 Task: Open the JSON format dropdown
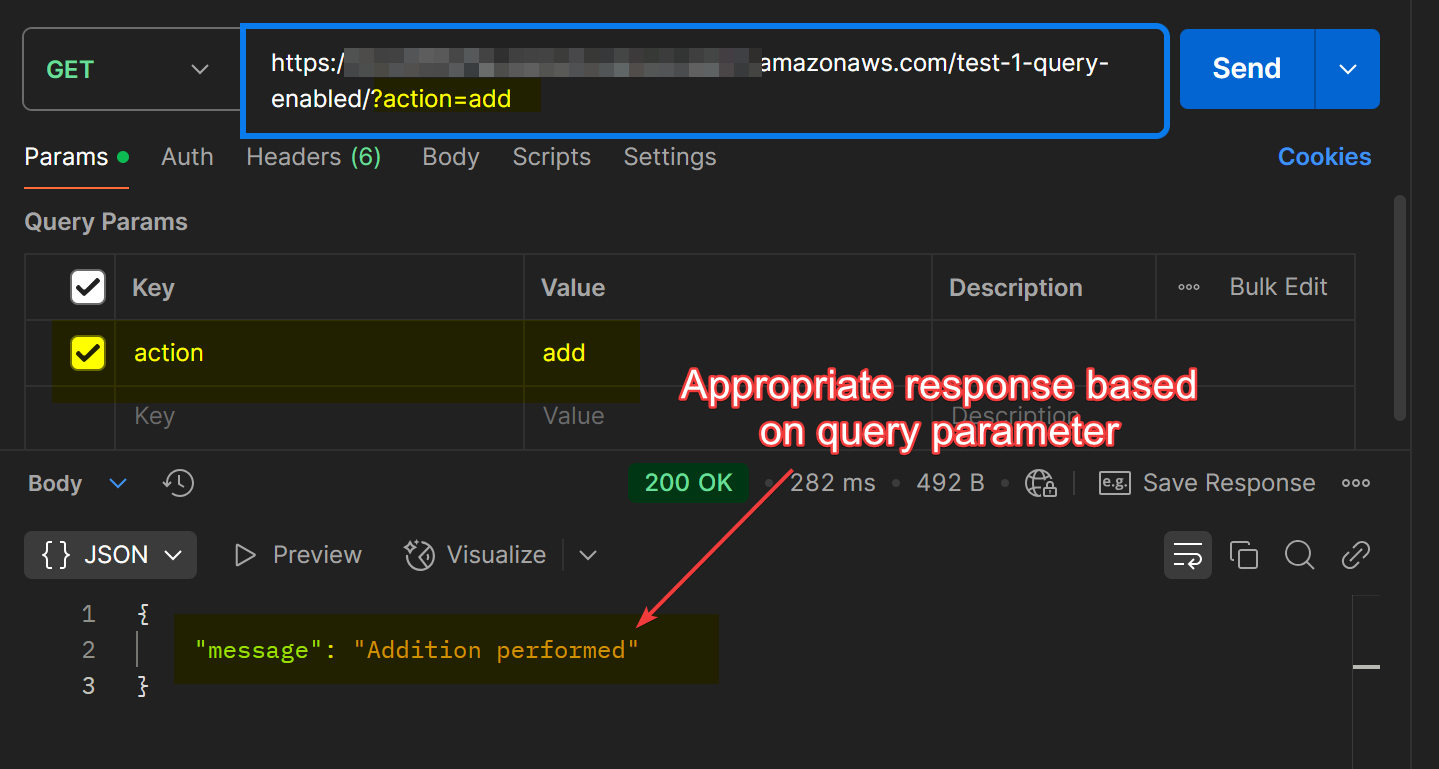coord(110,555)
